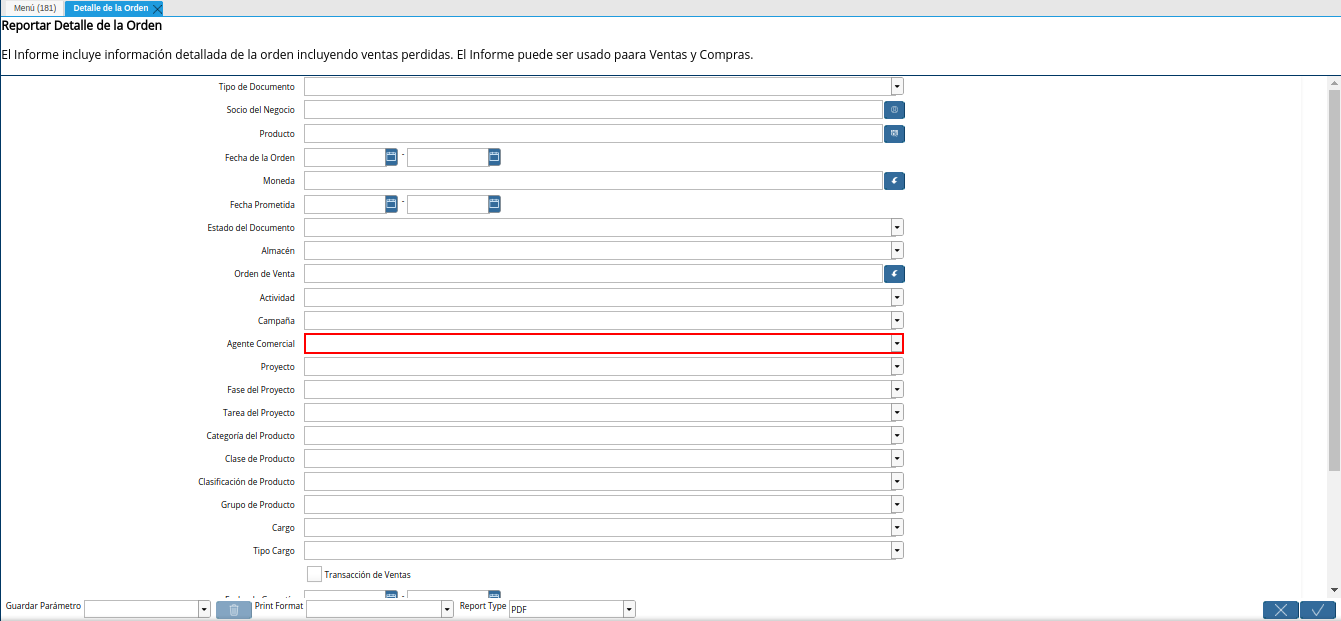Expand the Estado del Documento dropdown
The image size is (1341, 621).
pyautogui.click(x=897, y=228)
